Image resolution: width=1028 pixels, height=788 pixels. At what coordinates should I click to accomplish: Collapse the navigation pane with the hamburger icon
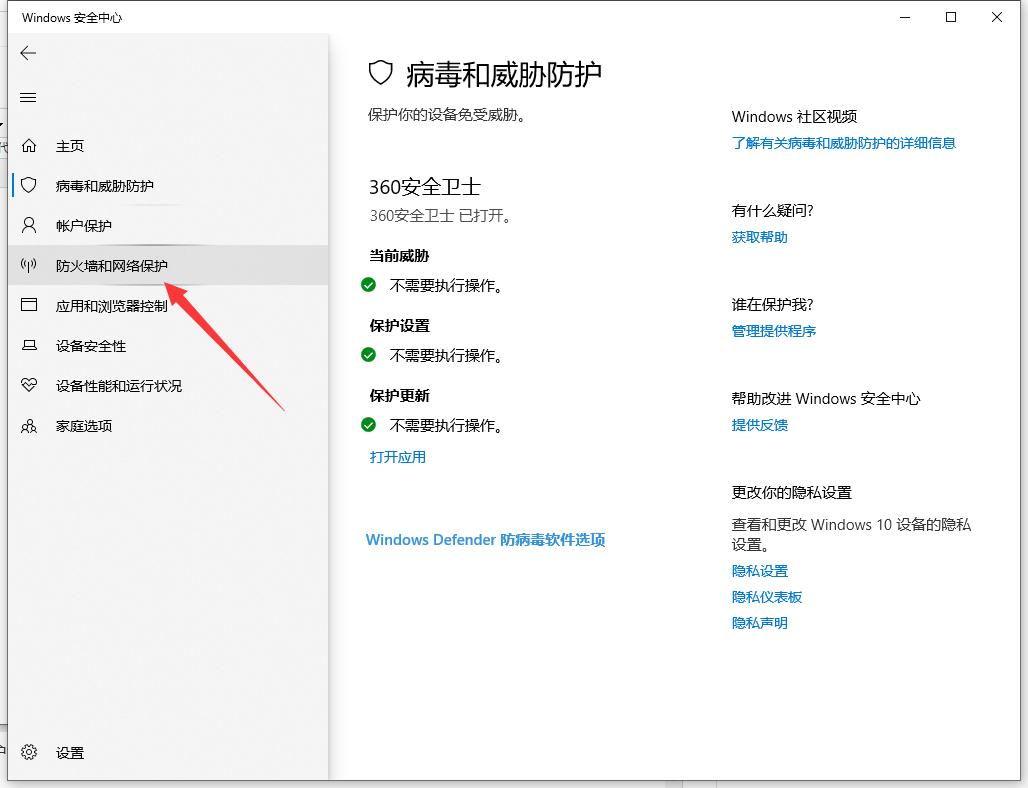[x=28, y=97]
